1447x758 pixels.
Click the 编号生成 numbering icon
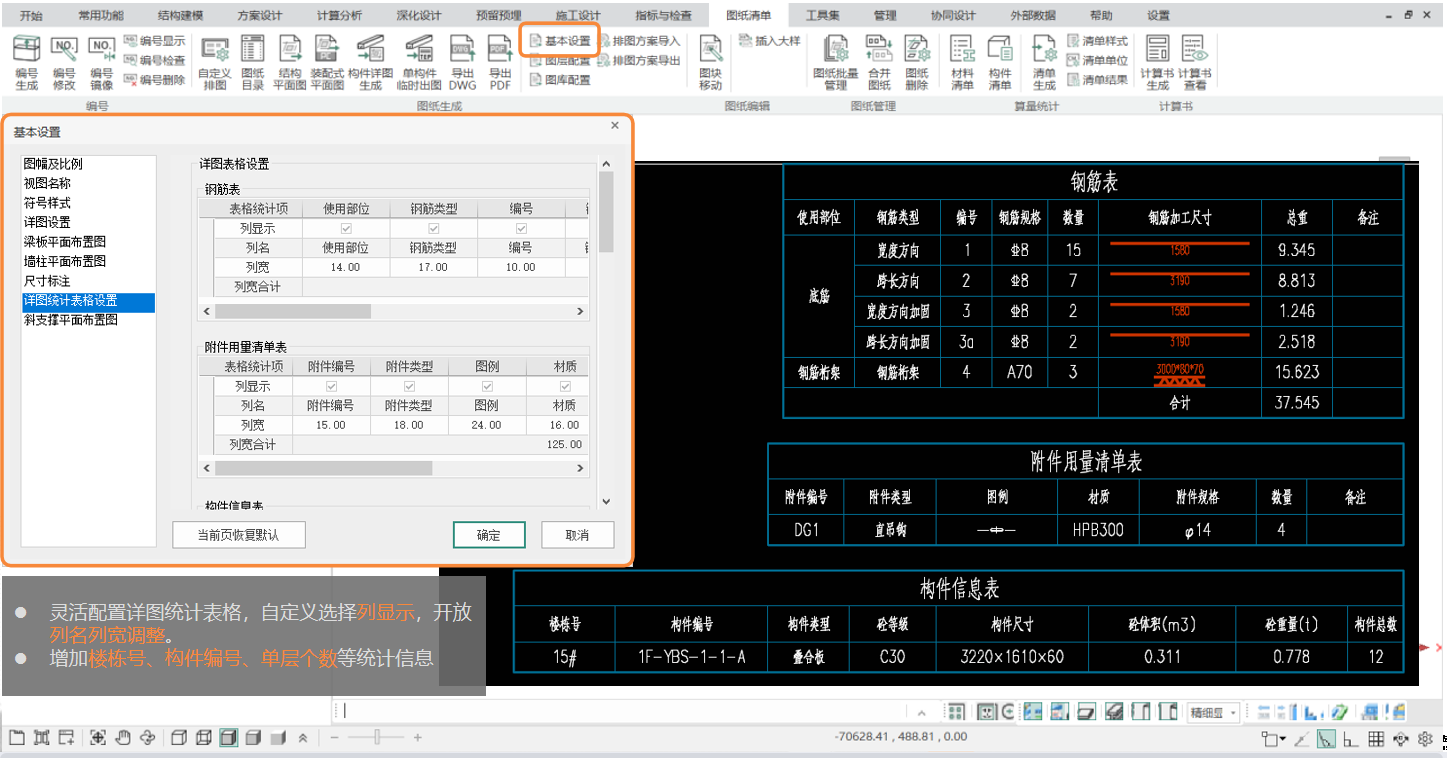pos(27,62)
